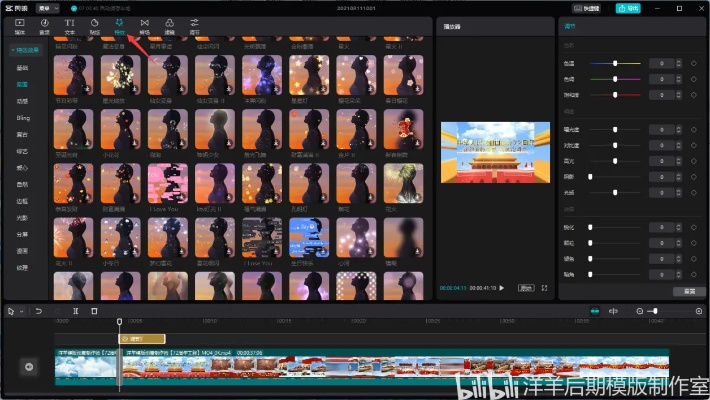Viewport: 710px width, 400px height.
Task: Click the teal 导出 export button
Action: (x=628, y=7)
